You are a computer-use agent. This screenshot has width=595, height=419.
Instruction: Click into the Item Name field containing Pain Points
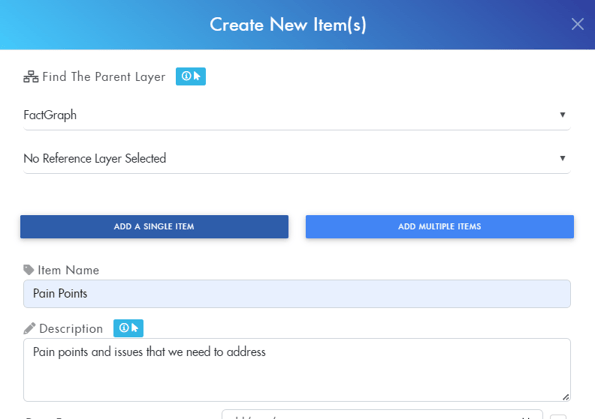[297, 294]
